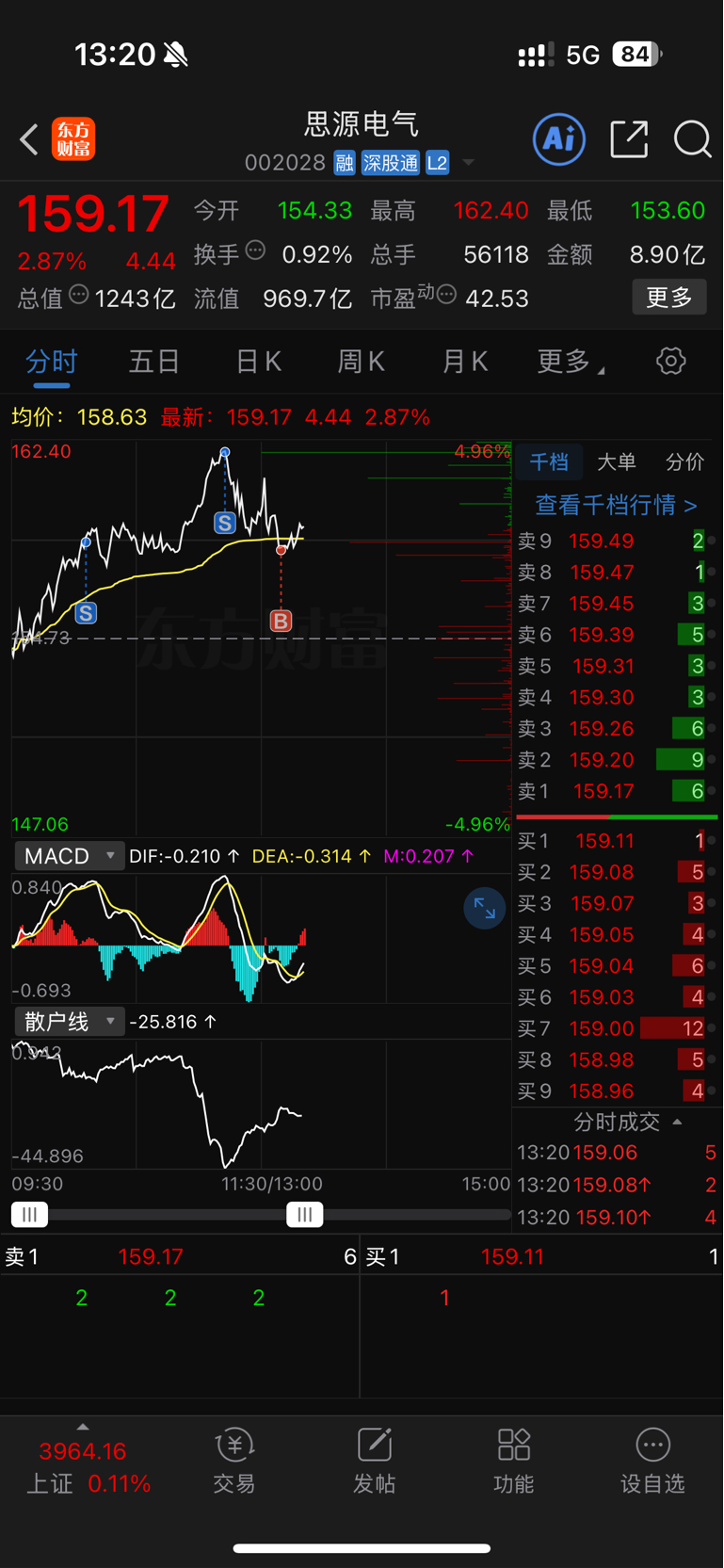Screen dimensions: 724x1568
Task: Tap the upper S sell marker
Action: [x=224, y=523]
